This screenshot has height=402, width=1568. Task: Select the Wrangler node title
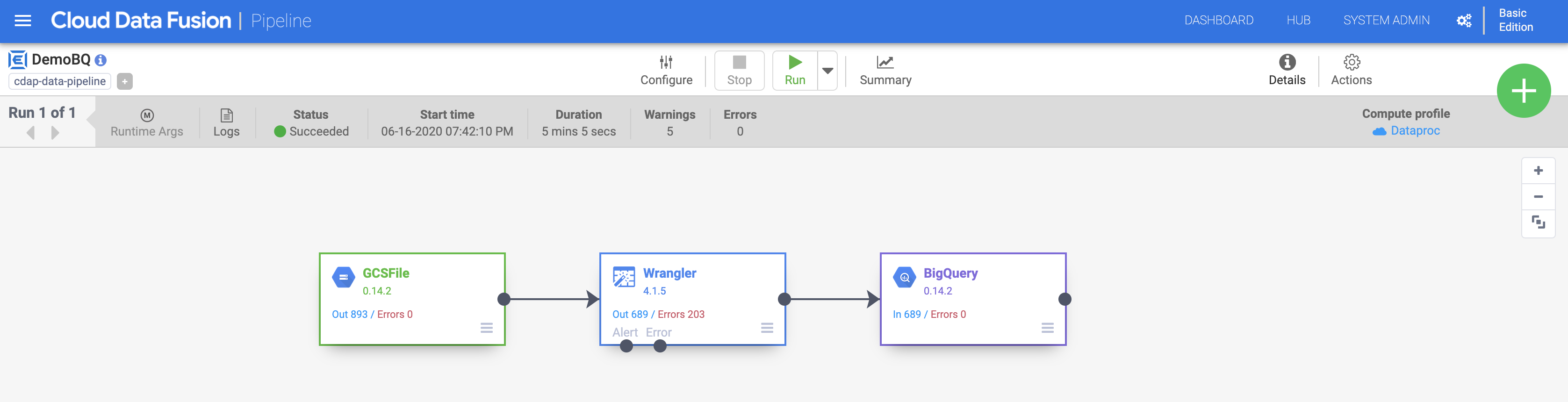click(x=669, y=273)
